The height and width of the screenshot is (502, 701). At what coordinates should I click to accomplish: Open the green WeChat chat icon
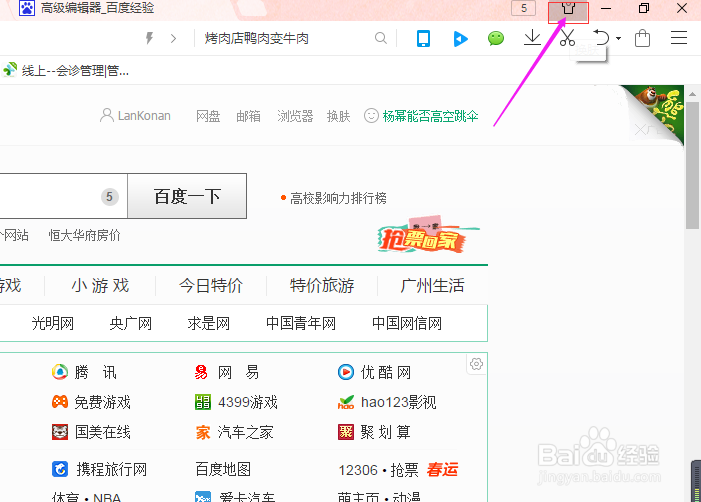496,38
